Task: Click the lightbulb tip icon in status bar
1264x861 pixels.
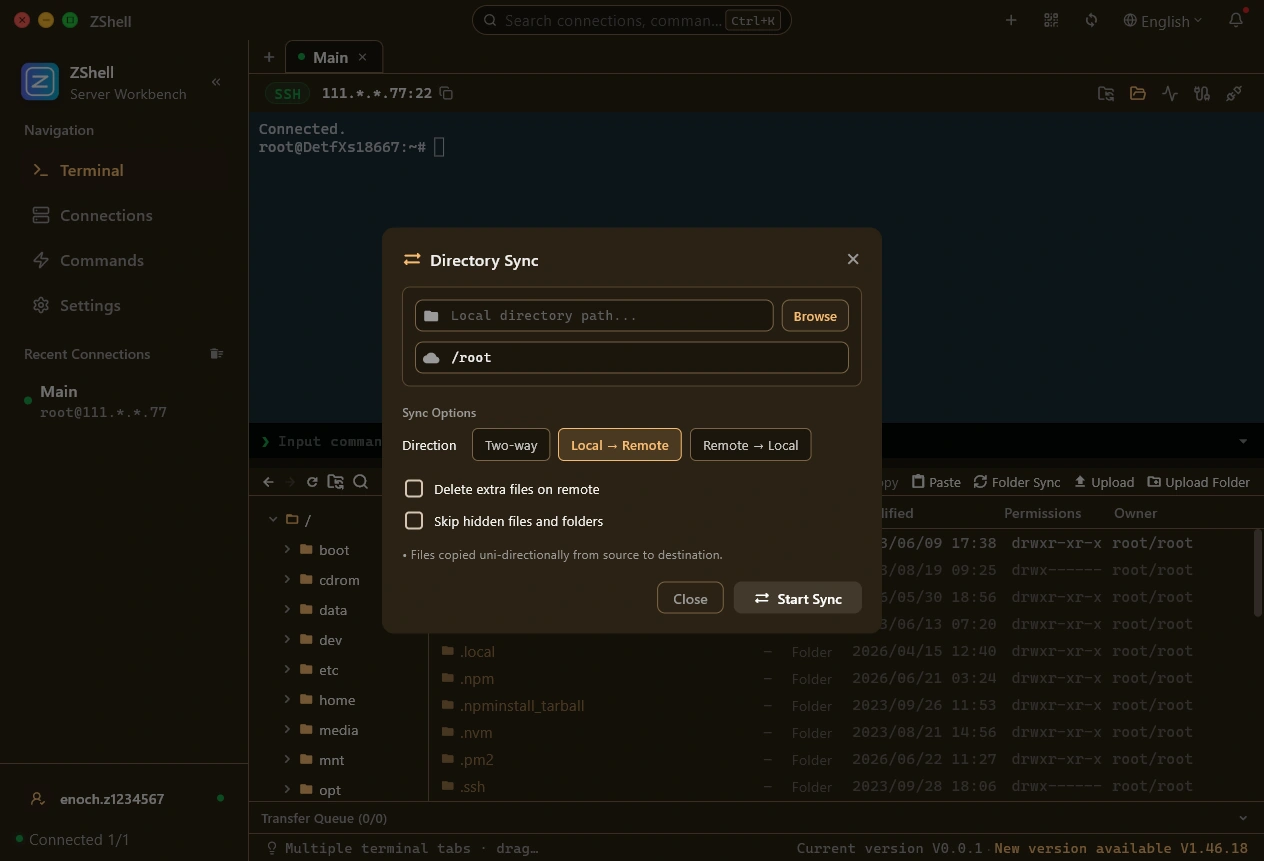Action: point(270,848)
